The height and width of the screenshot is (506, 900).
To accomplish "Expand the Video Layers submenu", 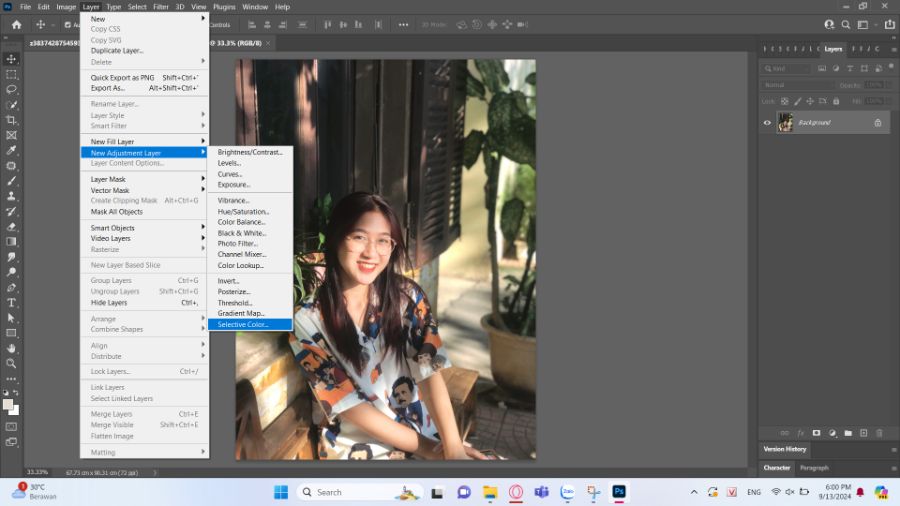I will coord(203,238).
